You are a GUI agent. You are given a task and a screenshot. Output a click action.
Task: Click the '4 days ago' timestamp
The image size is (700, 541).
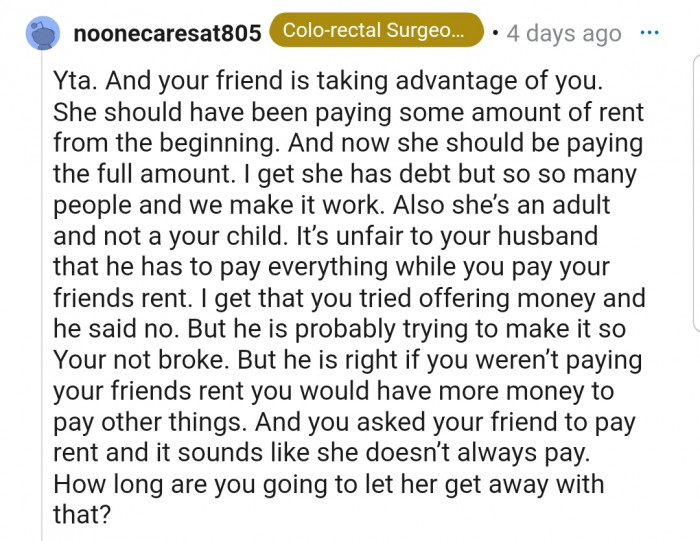[x=564, y=33]
